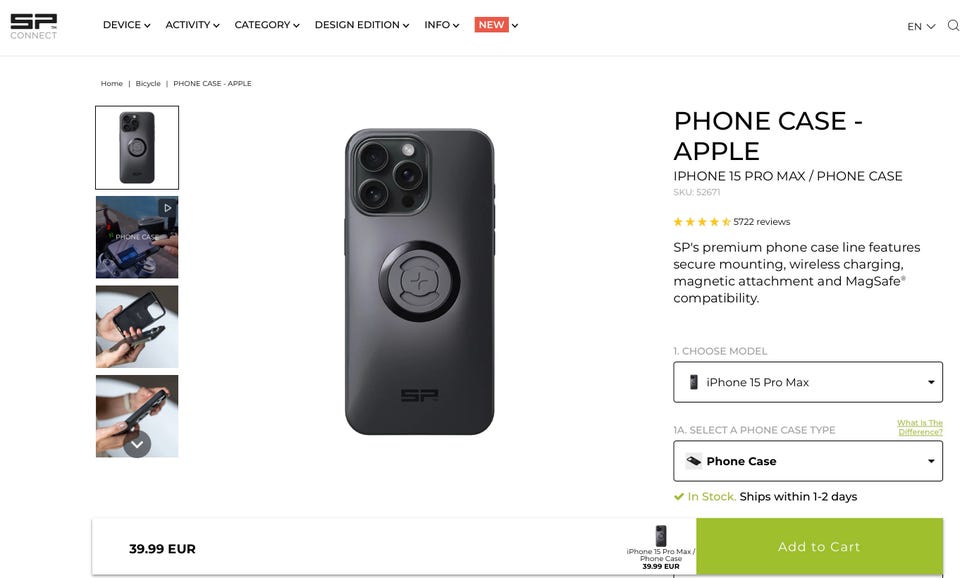
Task: Open the Device menu
Action: 126,25
